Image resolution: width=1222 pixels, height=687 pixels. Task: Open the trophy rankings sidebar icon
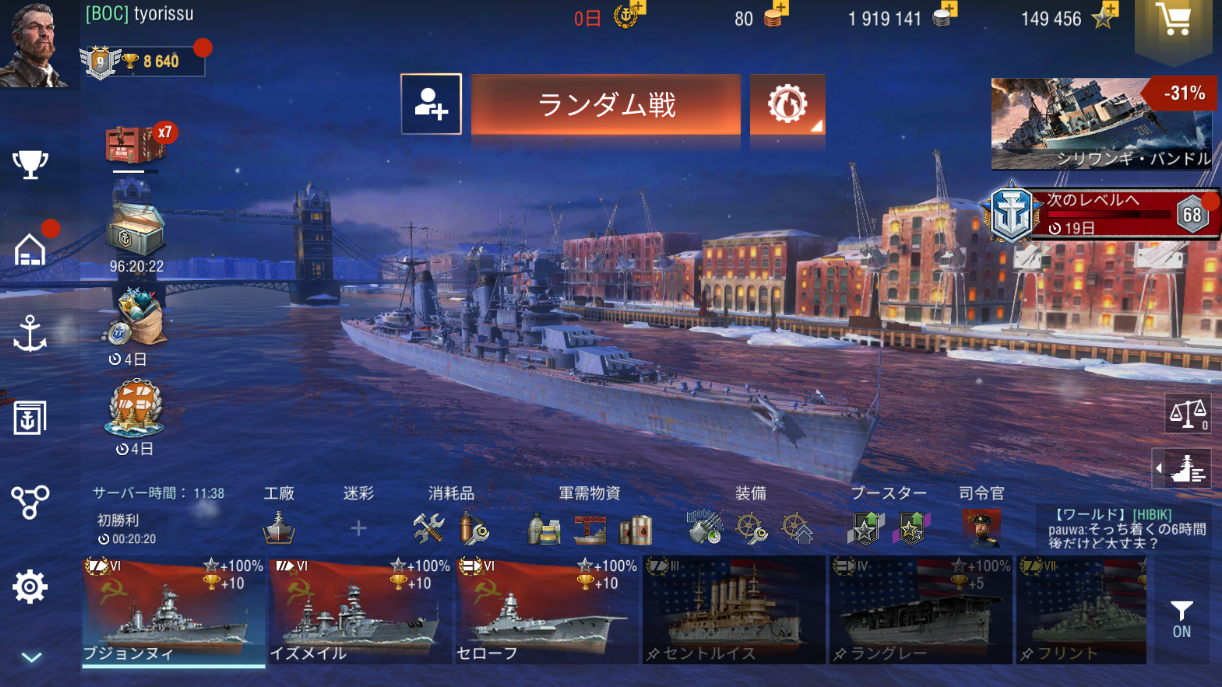pos(30,164)
